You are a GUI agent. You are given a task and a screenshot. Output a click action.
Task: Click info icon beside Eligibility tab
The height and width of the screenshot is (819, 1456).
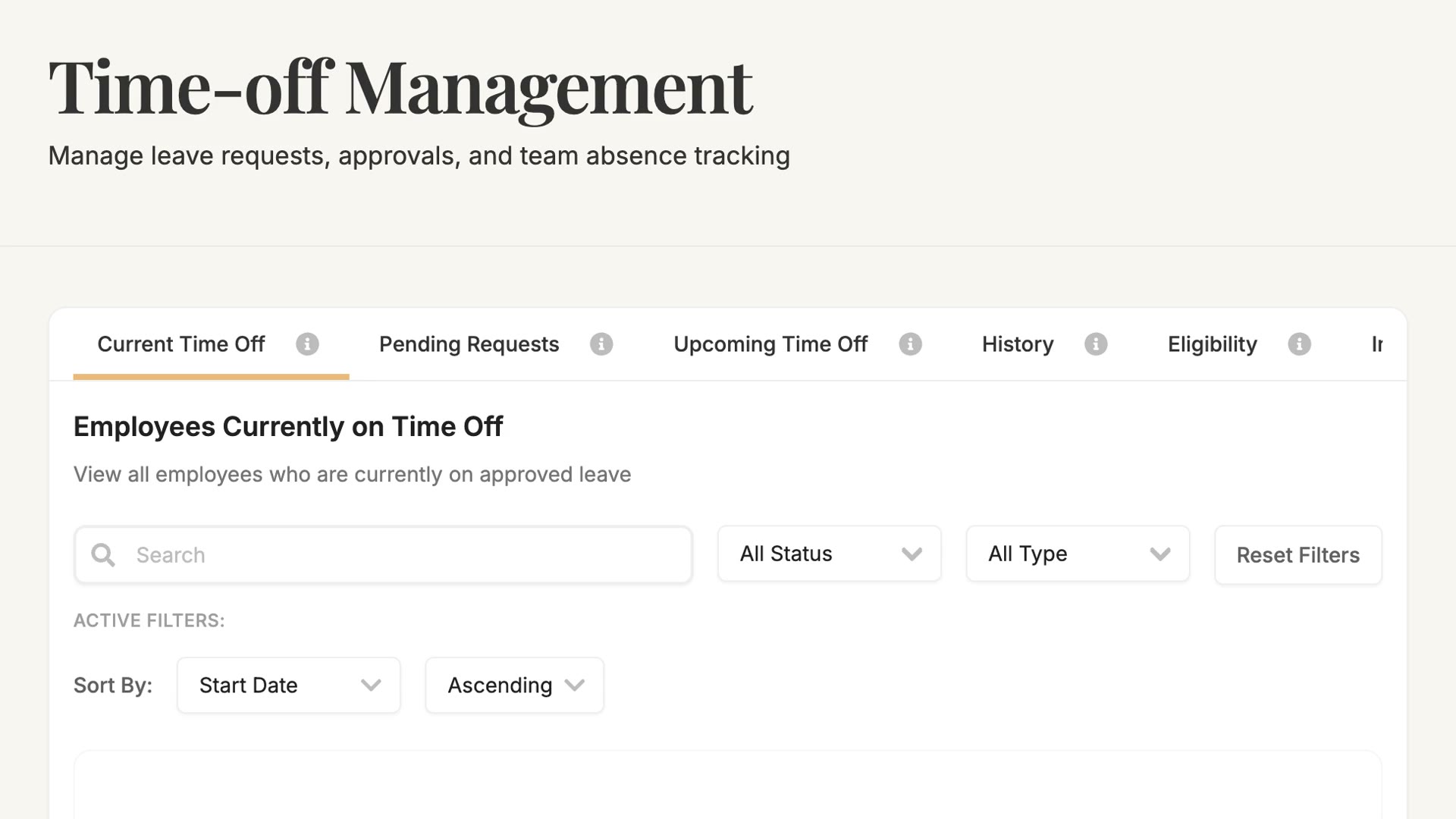pos(1300,344)
